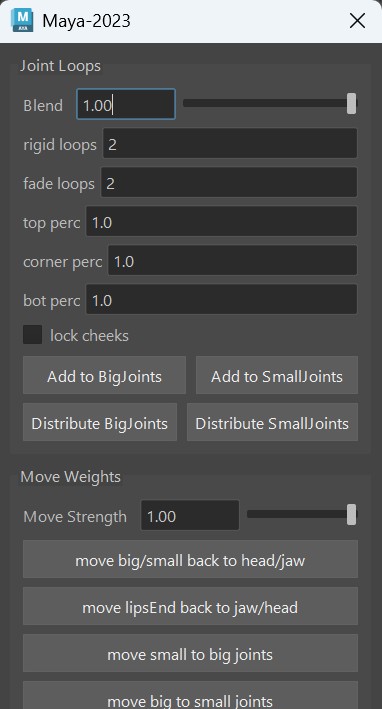Click the Blend slider handle

click(351, 104)
